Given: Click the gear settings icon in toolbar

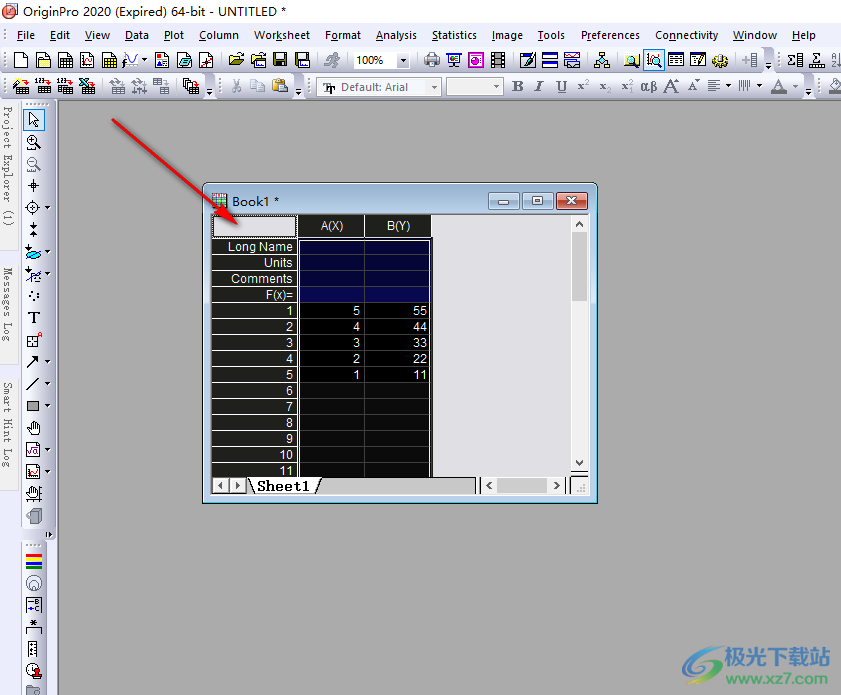Looking at the screenshot, I should click(720, 60).
